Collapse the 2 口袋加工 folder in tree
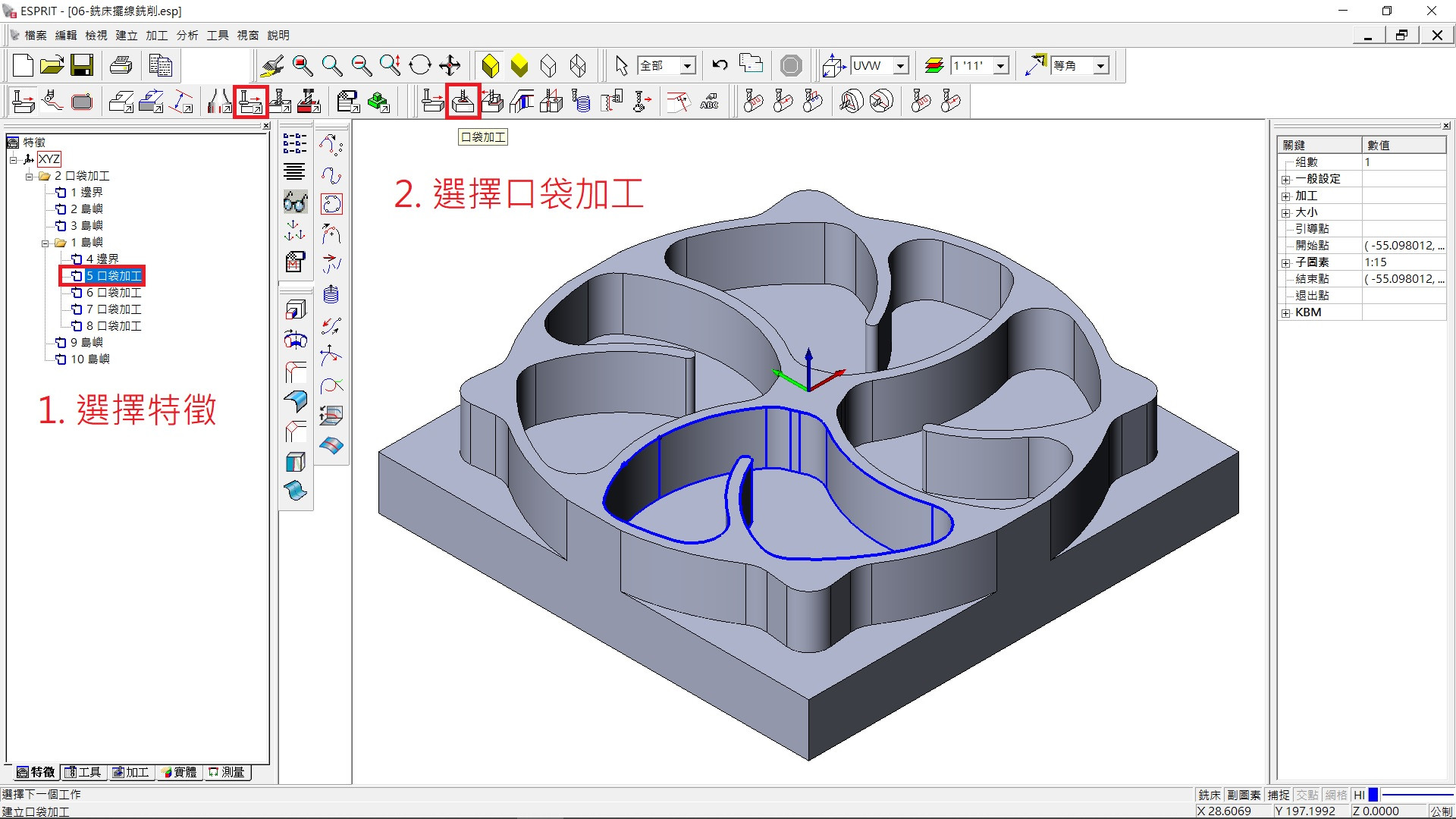 30,176
